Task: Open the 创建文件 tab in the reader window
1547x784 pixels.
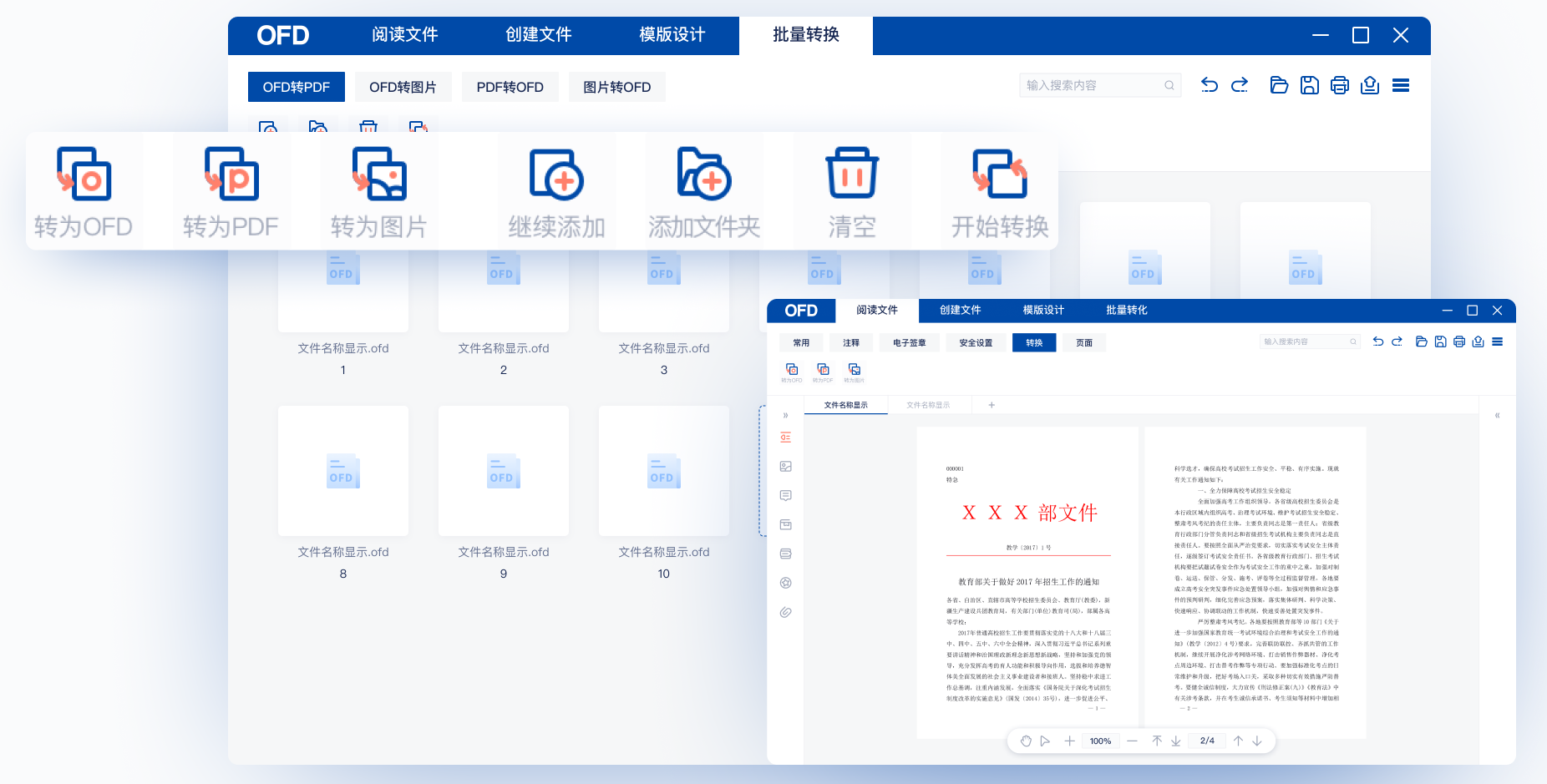Action: (961, 310)
